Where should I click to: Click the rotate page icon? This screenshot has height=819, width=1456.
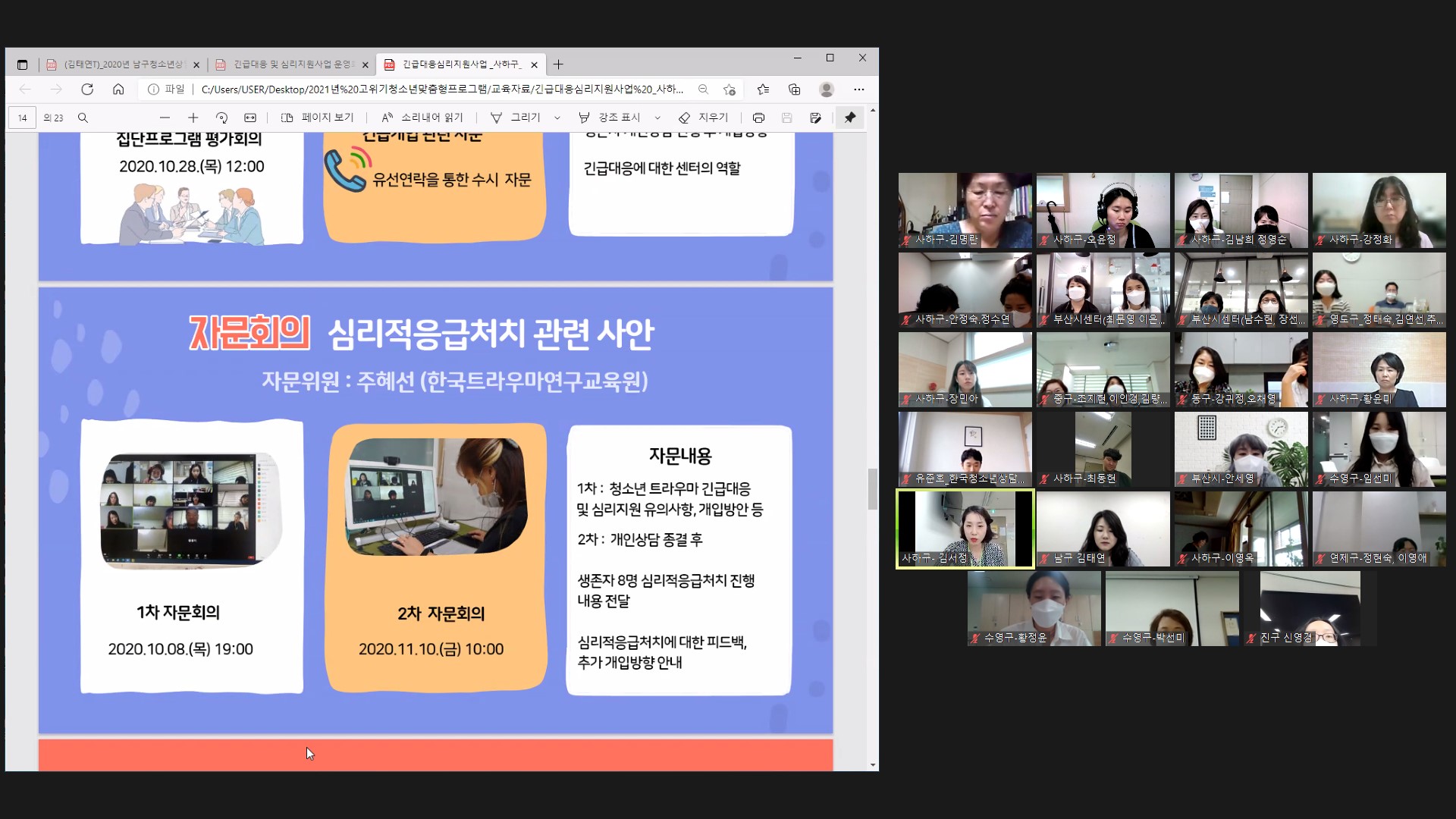[x=221, y=118]
